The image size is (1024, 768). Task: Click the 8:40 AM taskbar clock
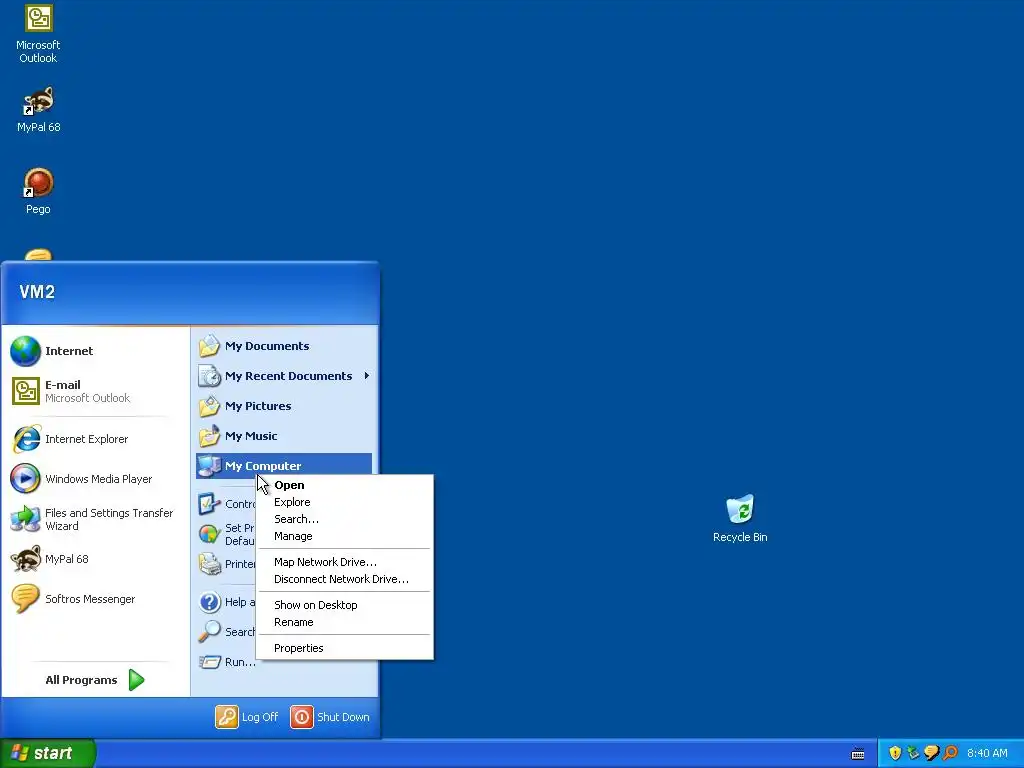pos(987,753)
